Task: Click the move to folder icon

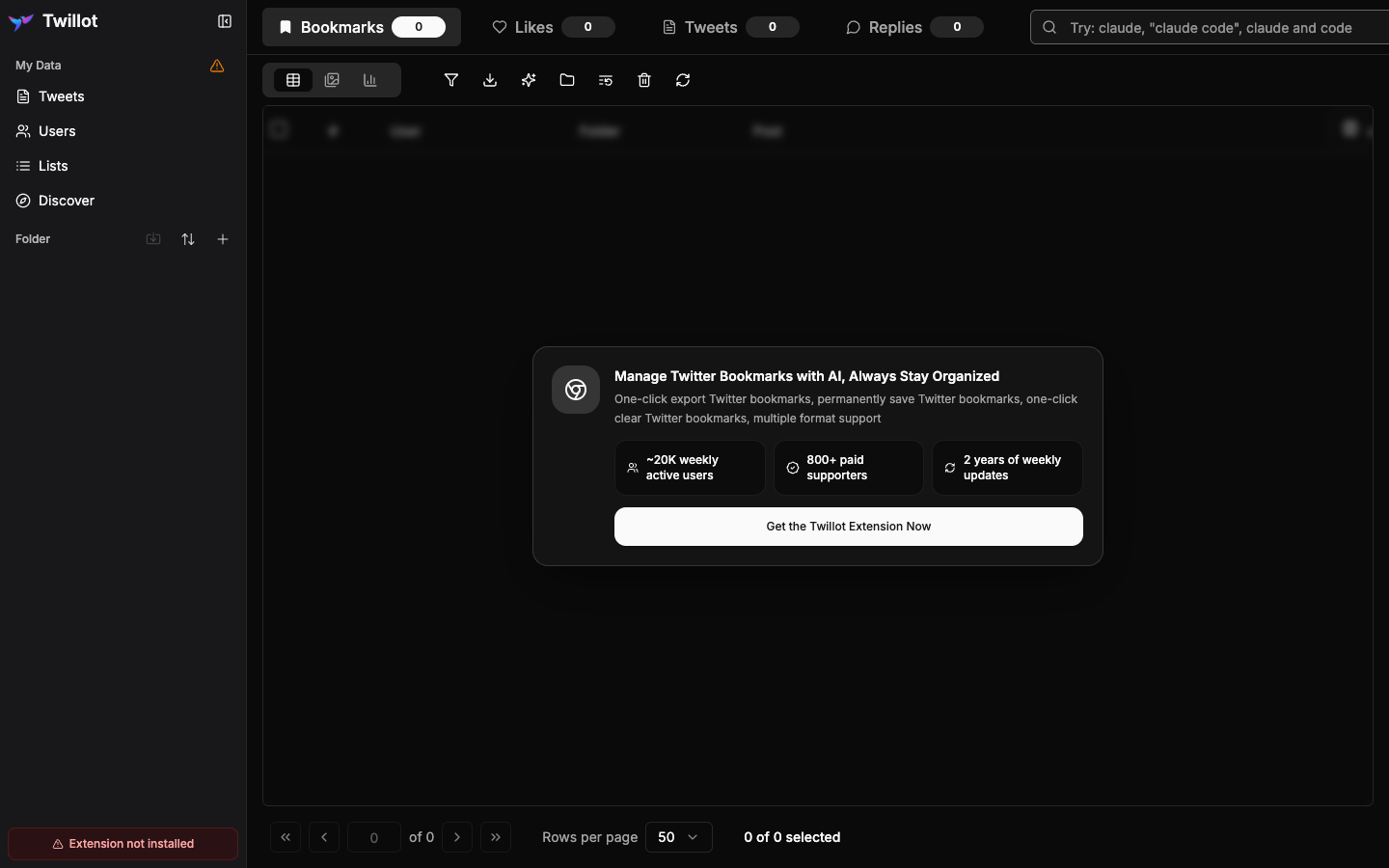Action: 567,80
